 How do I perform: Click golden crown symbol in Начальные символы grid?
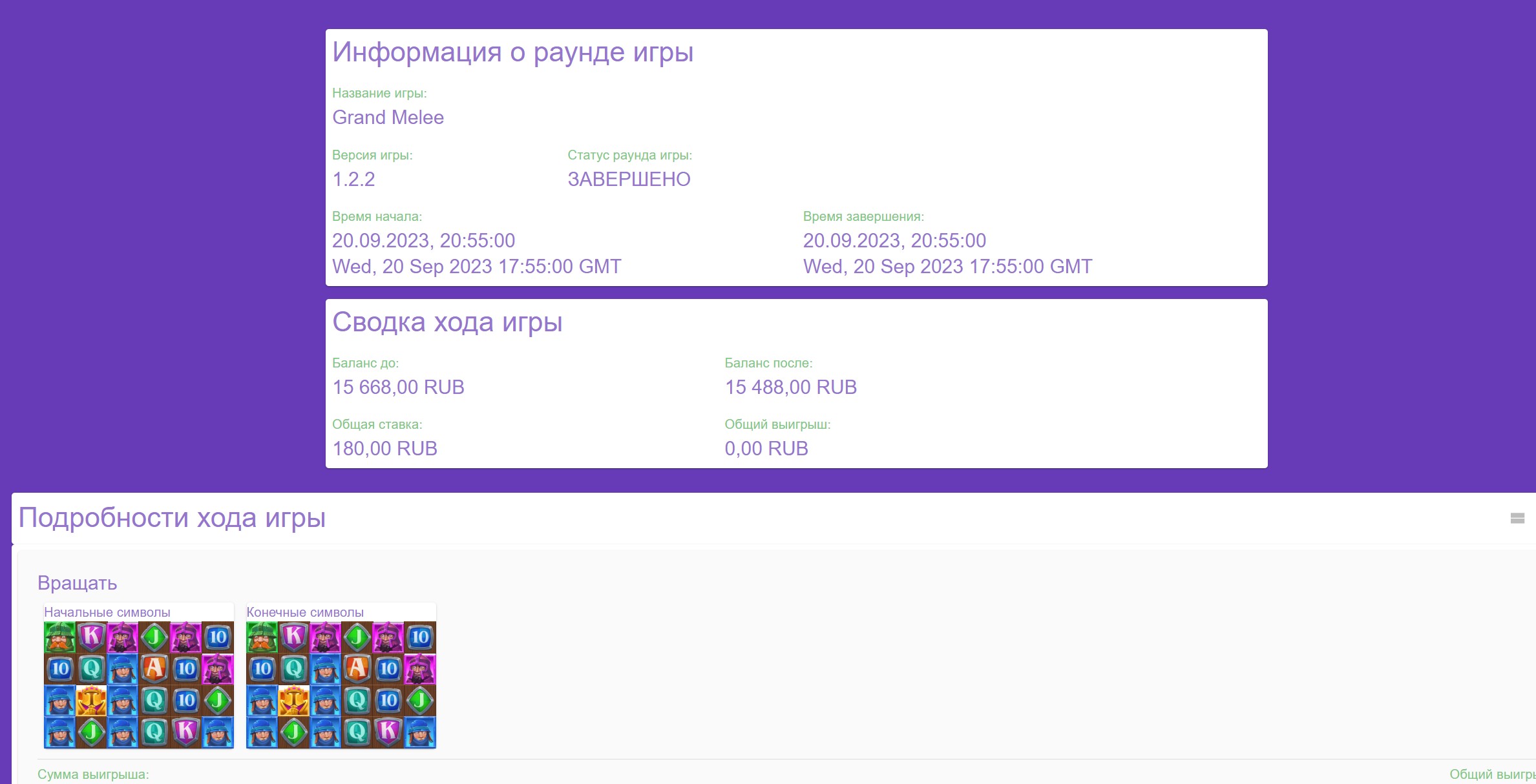click(x=91, y=700)
